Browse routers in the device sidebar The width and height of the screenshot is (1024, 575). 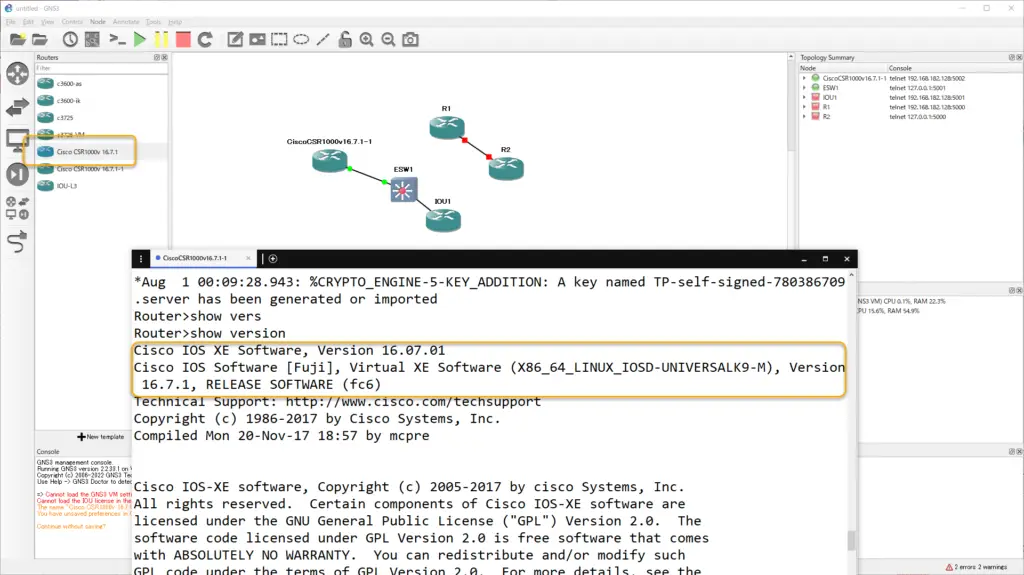tap(18, 74)
